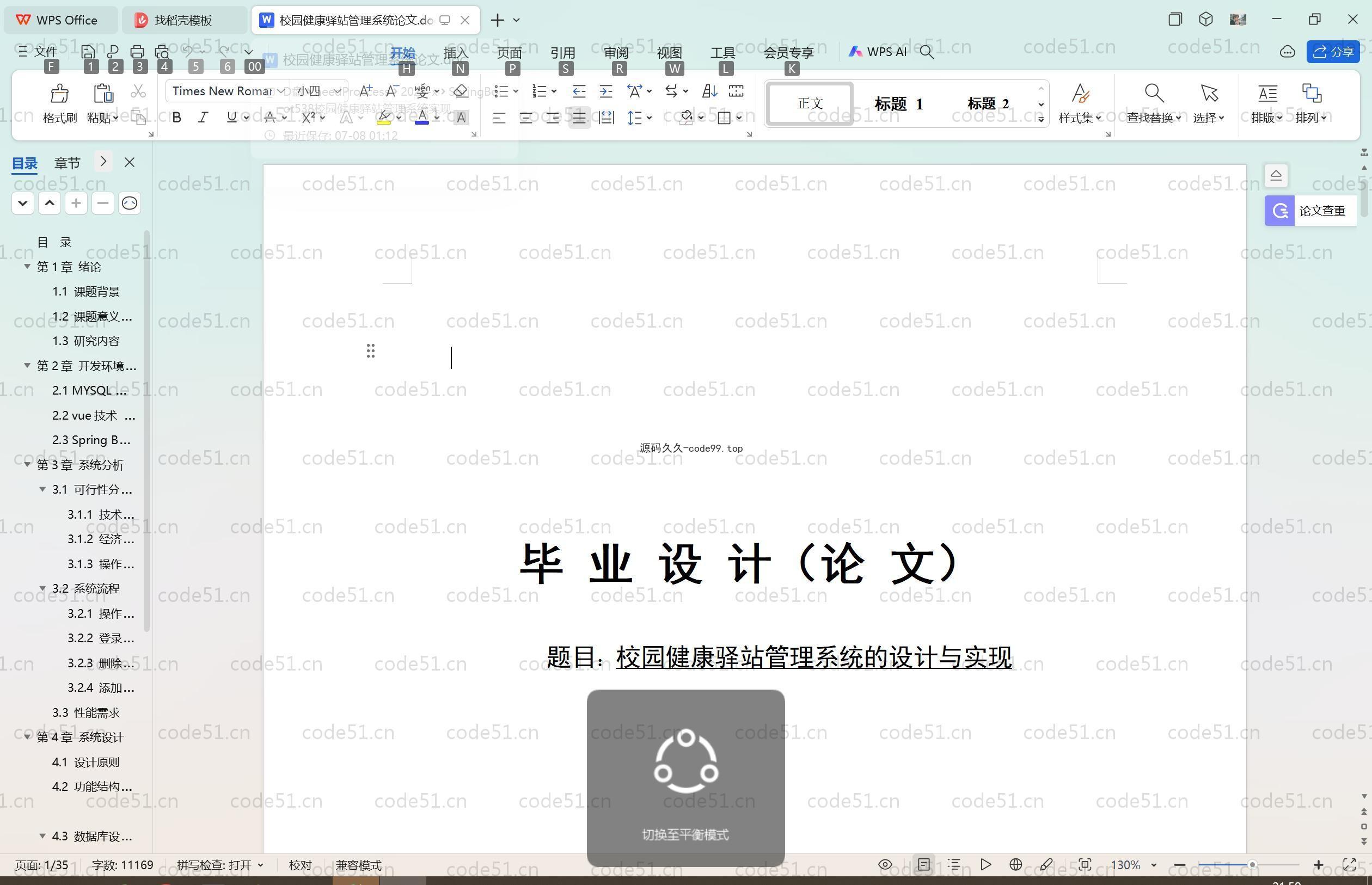Decrease paragraph indent

[579, 91]
